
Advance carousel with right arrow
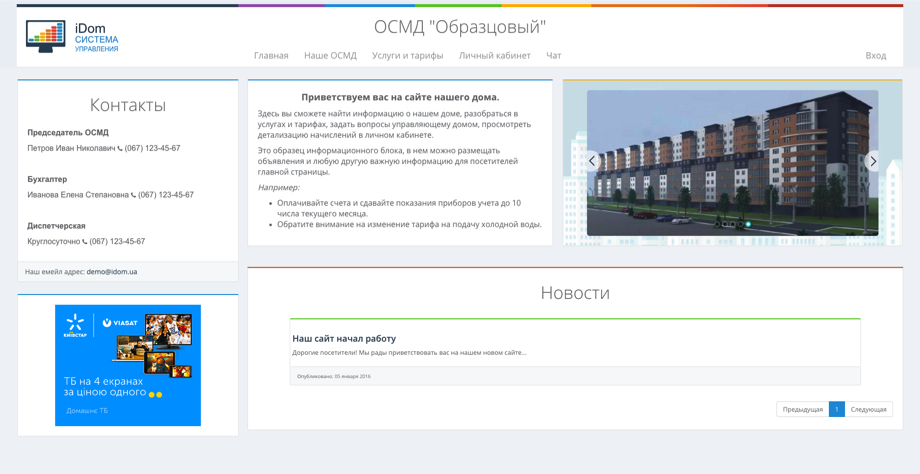[873, 161]
